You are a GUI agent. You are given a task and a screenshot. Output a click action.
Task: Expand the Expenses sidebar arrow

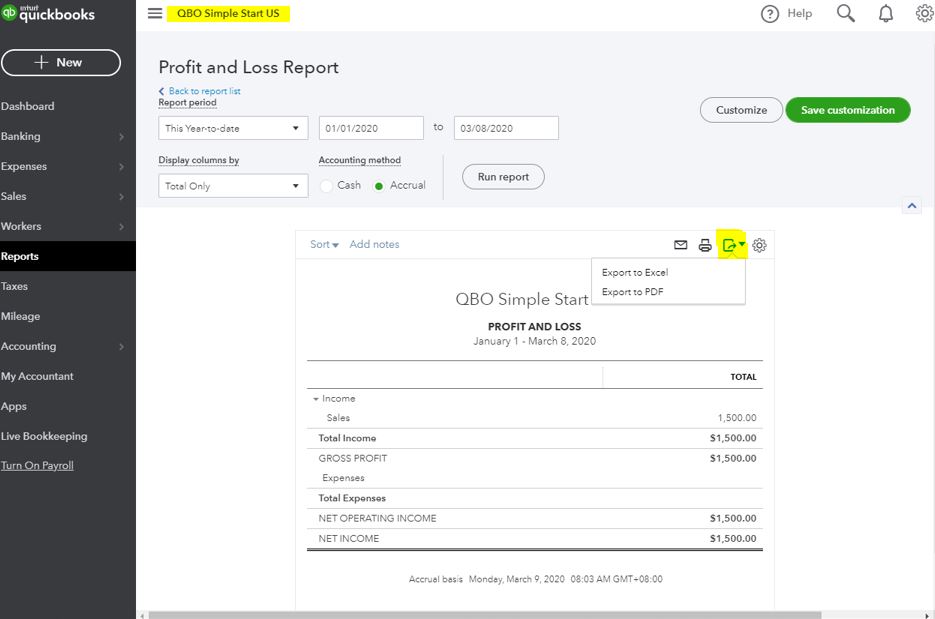coord(122,166)
